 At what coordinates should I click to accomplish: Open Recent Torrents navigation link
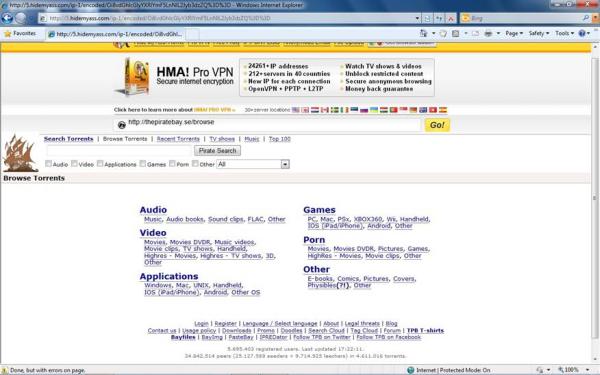click(178, 139)
